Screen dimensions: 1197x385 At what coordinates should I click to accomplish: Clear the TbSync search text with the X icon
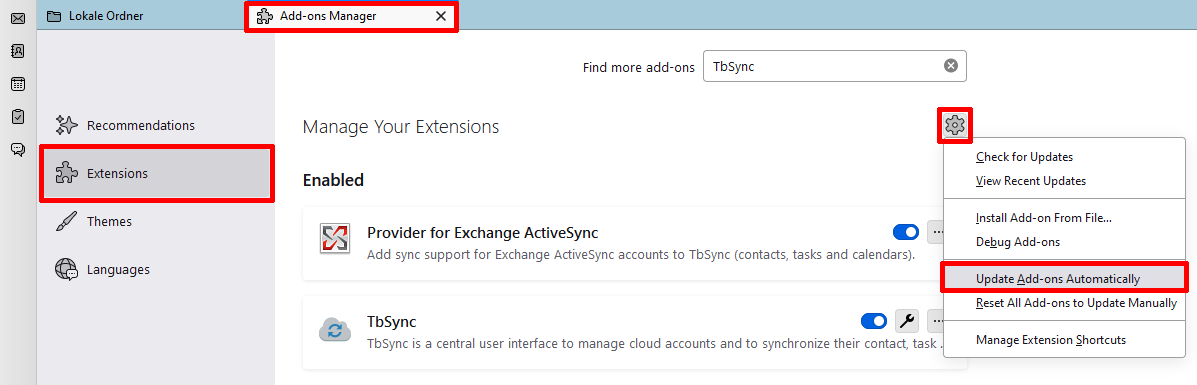(950, 66)
